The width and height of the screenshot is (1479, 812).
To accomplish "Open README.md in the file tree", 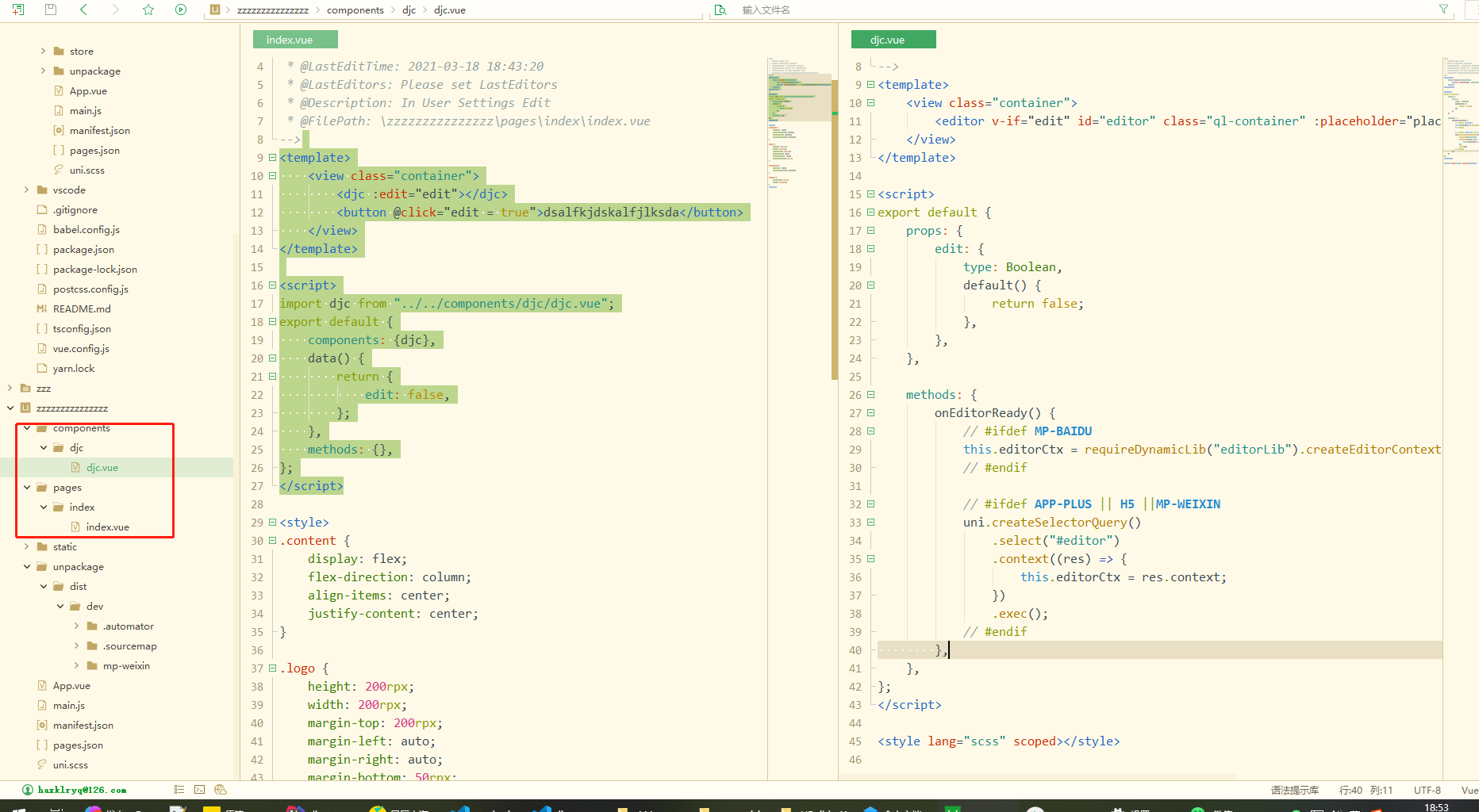I will tap(82, 308).
